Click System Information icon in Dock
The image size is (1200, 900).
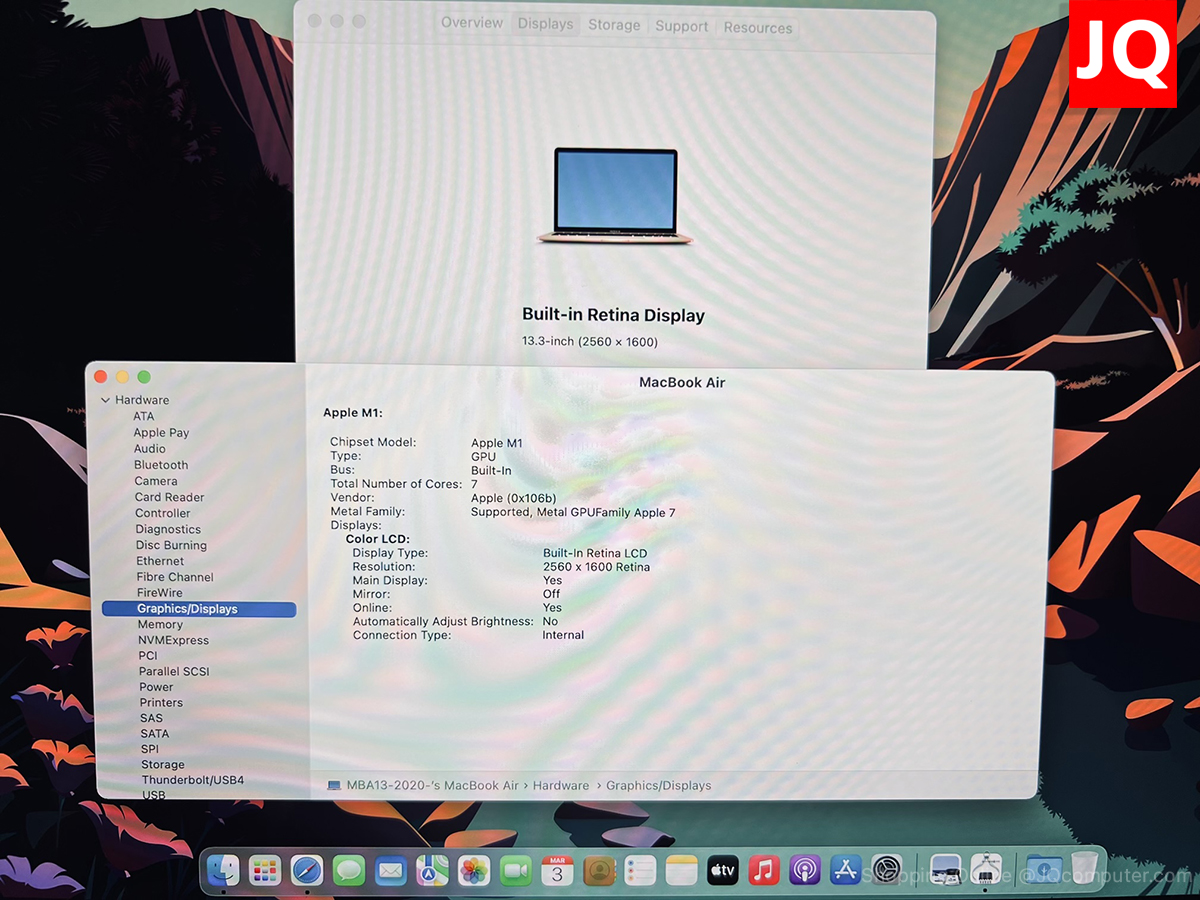[987, 871]
